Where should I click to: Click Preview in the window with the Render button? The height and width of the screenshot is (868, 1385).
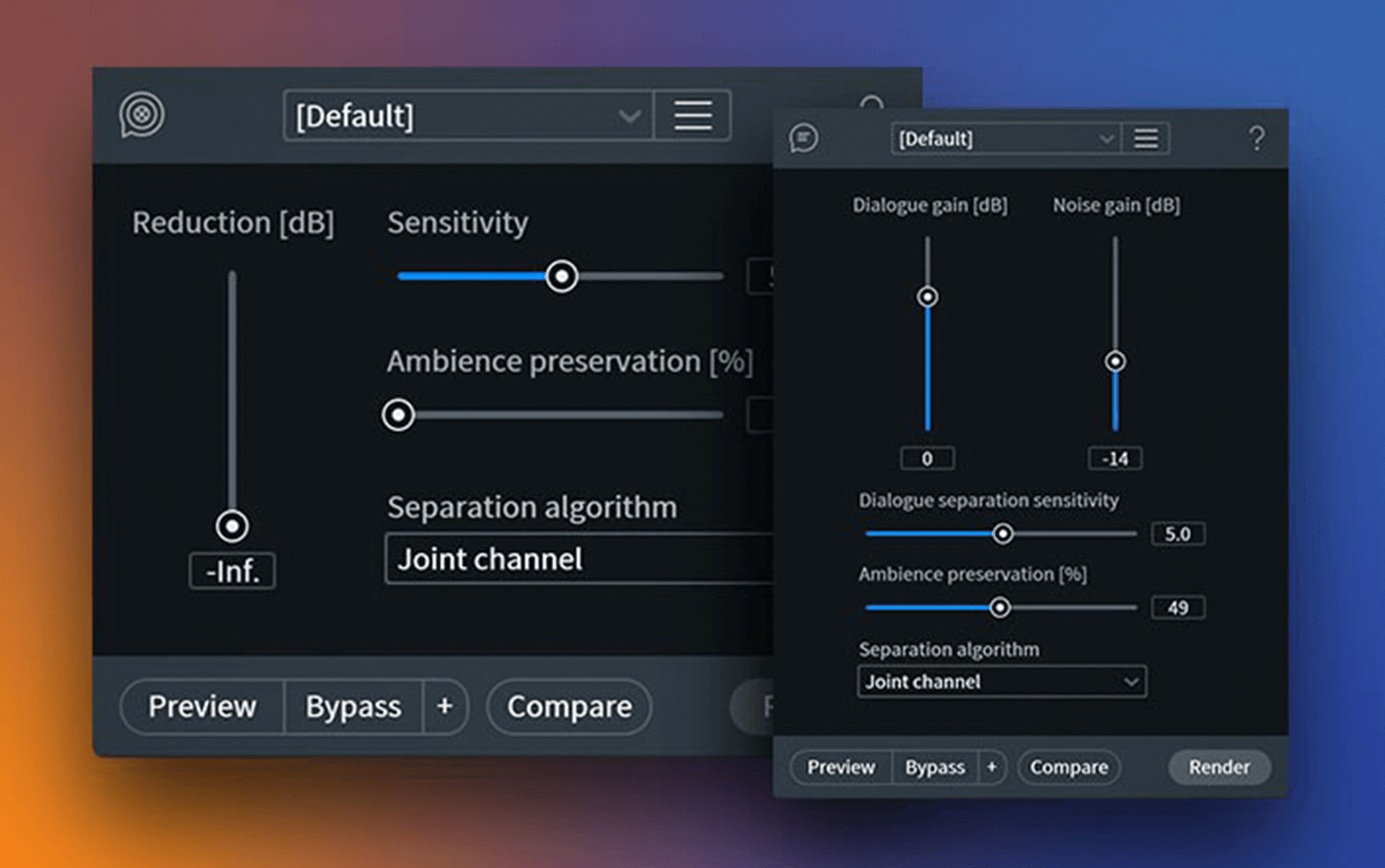click(841, 768)
